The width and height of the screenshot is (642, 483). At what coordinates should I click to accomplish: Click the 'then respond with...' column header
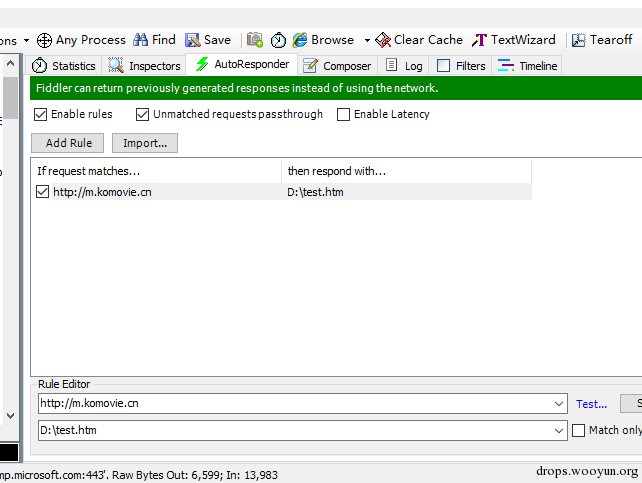coord(407,171)
